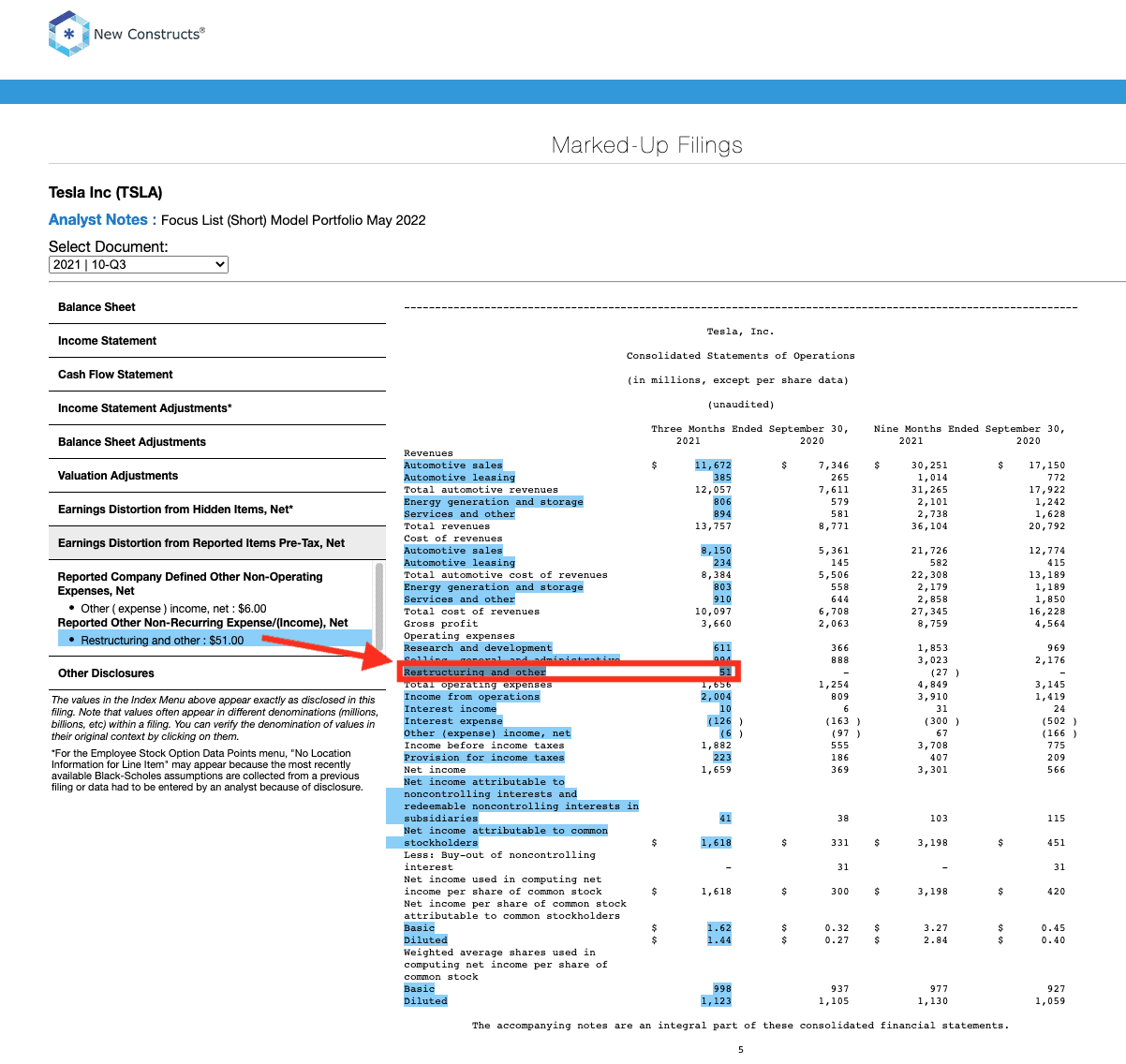Screen dimensions: 1126x1064
Task: Click the 998 basic weighted shares value
Action: click(722, 989)
